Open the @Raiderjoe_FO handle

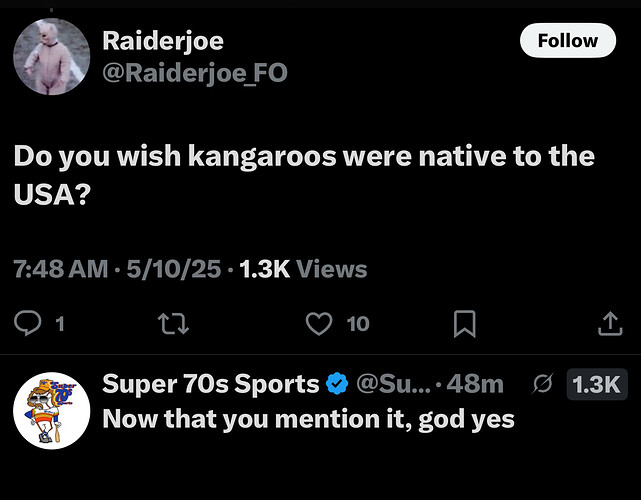click(195, 73)
